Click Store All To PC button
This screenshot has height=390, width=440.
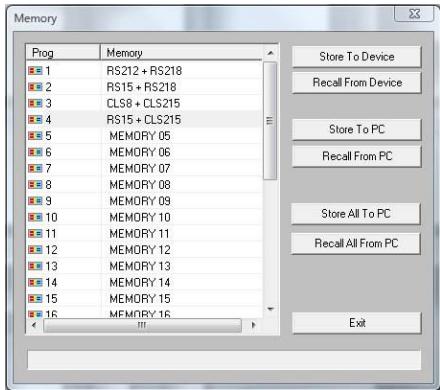[356, 214]
